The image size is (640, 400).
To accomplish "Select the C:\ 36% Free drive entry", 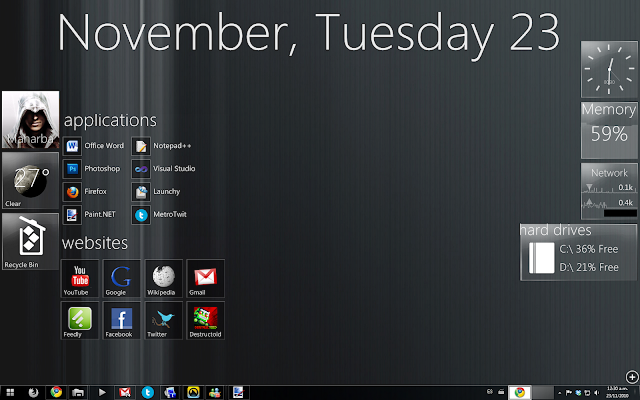I will tap(589, 249).
